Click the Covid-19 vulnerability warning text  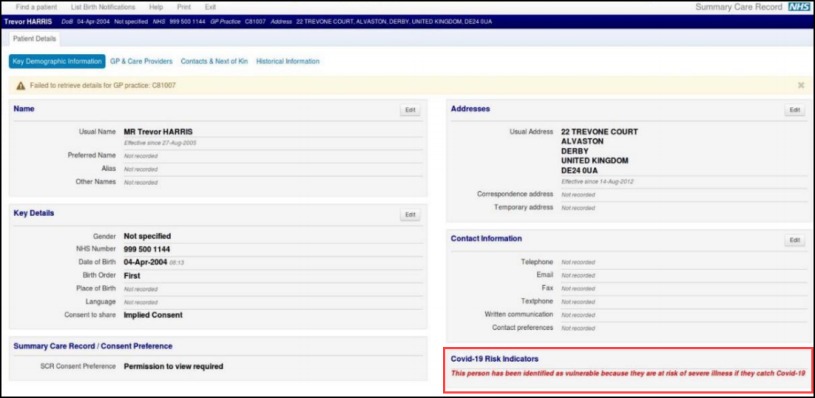(x=628, y=373)
